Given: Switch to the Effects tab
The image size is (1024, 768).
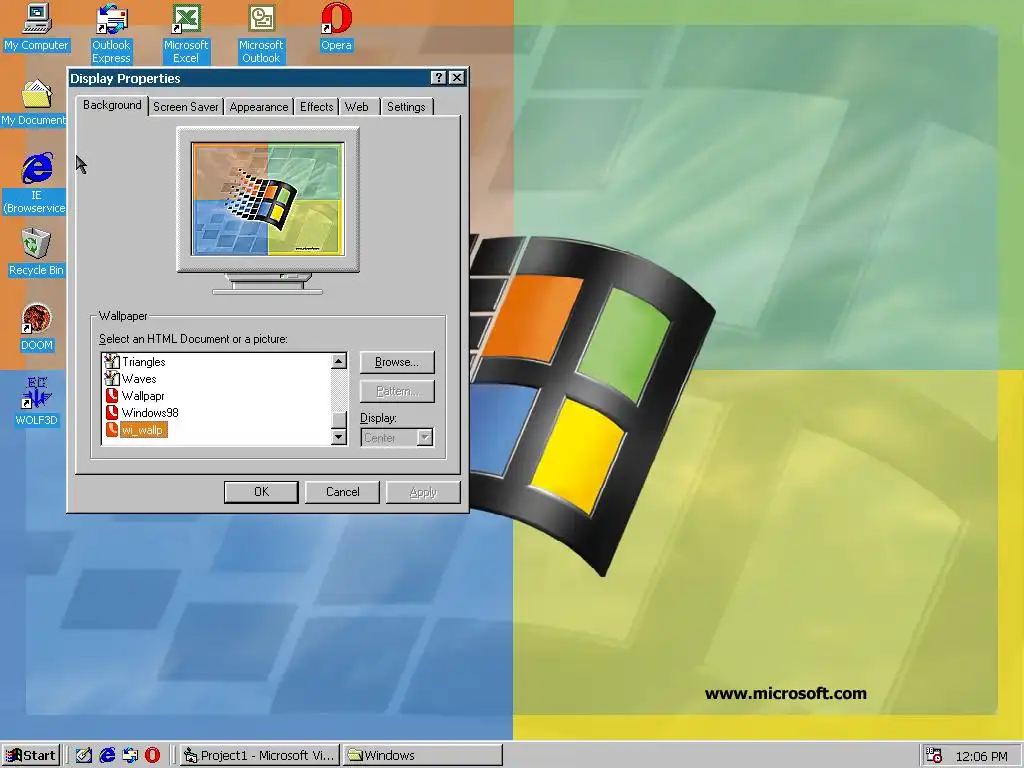Looking at the screenshot, I should click(x=317, y=106).
